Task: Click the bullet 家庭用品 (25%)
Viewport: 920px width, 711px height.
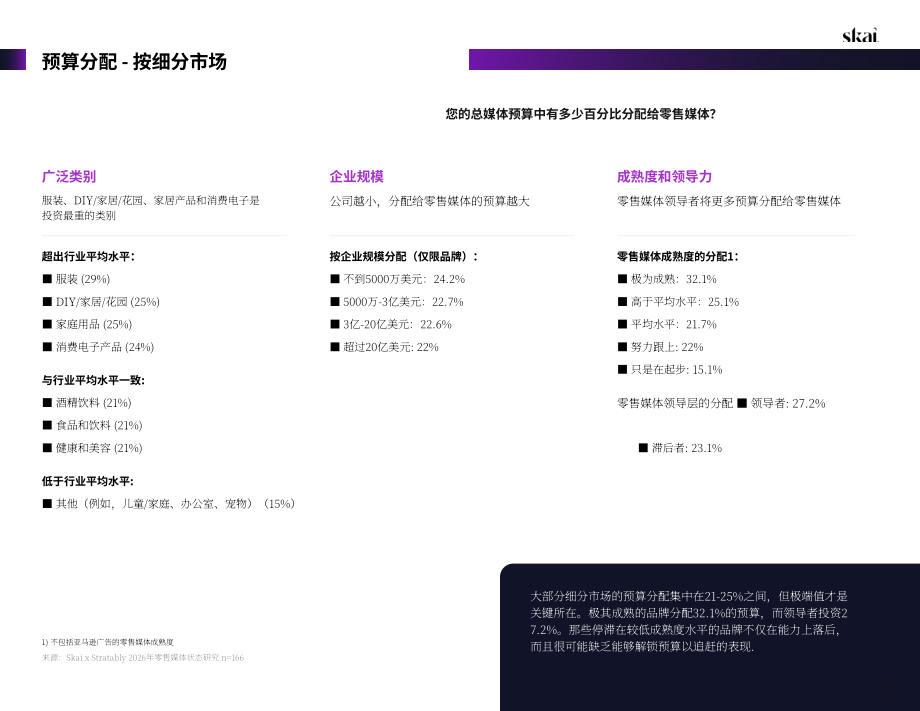Action: tap(87, 324)
